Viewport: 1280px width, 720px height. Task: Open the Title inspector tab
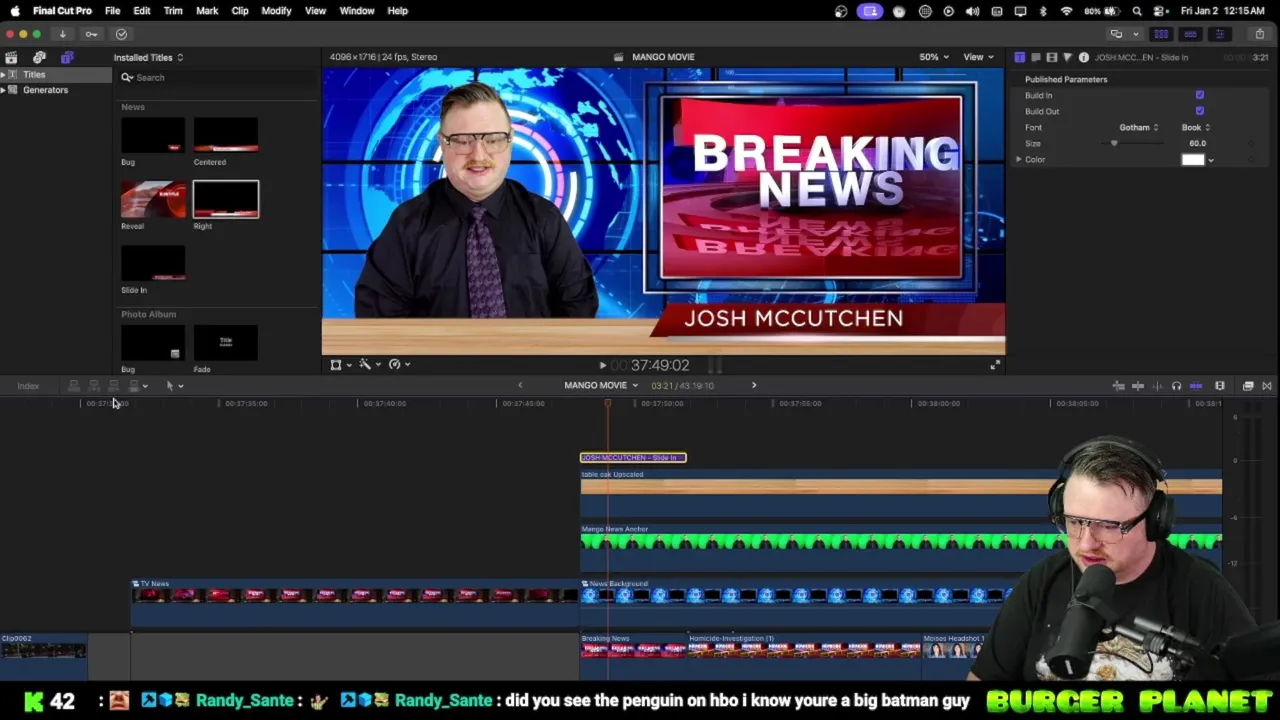click(x=1019, y=57)
